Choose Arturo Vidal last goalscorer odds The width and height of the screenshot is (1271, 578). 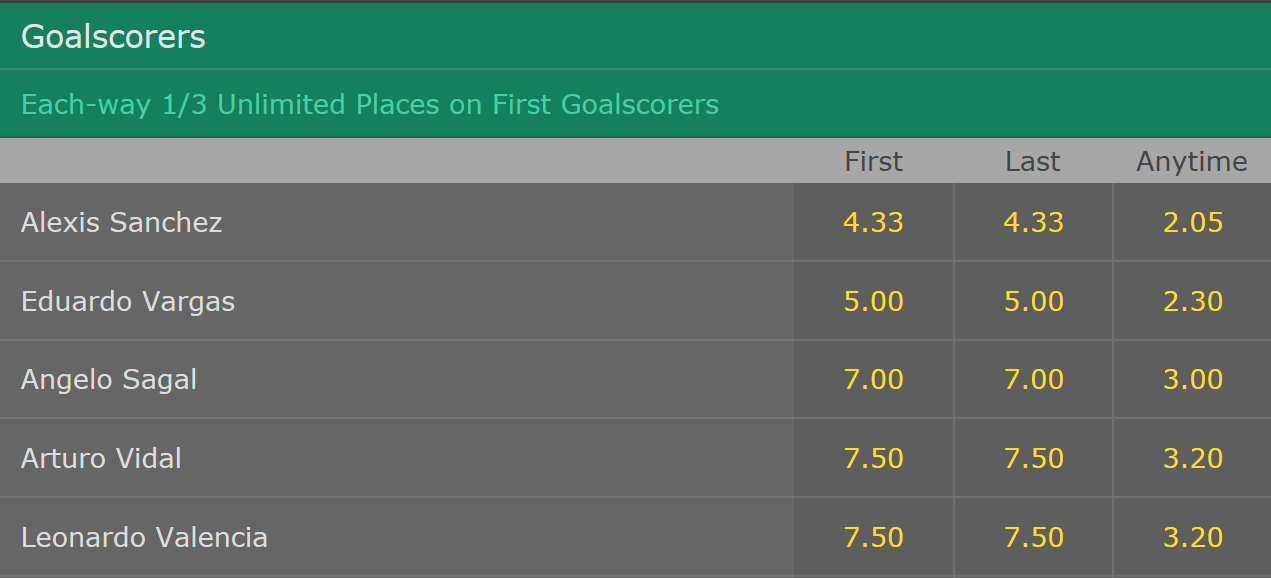click(x=1033, y=458)
